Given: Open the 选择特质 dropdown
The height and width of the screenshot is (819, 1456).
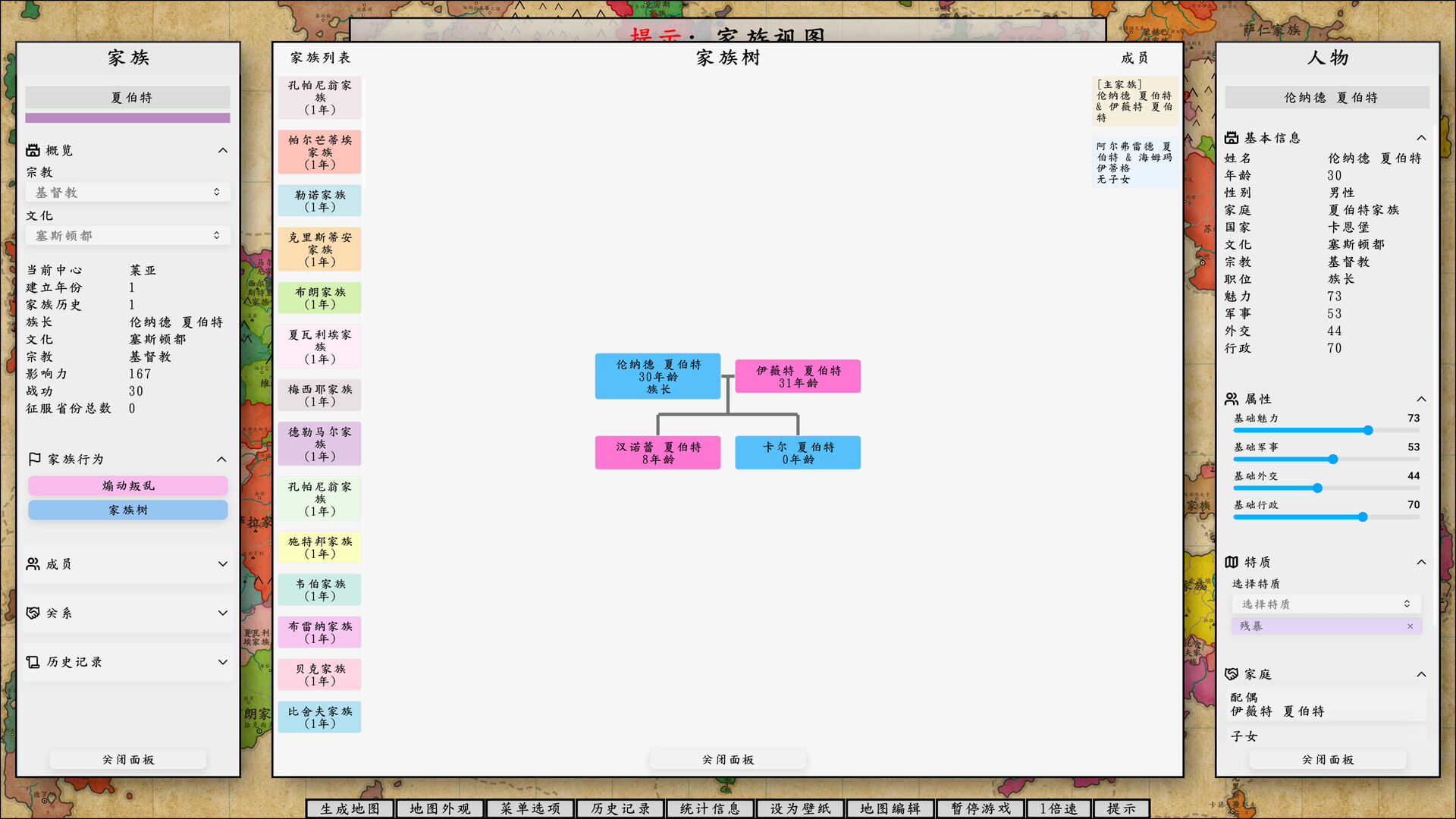Looking at the screenshot, I should (1326, 603).
